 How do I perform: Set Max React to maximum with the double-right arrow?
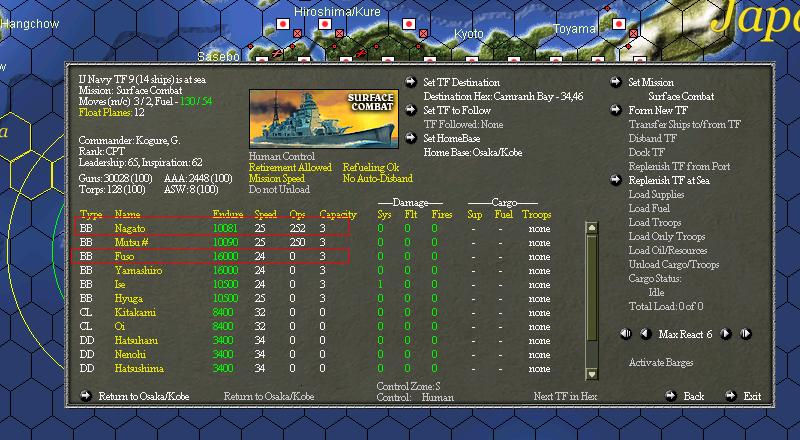pos(746,334)
